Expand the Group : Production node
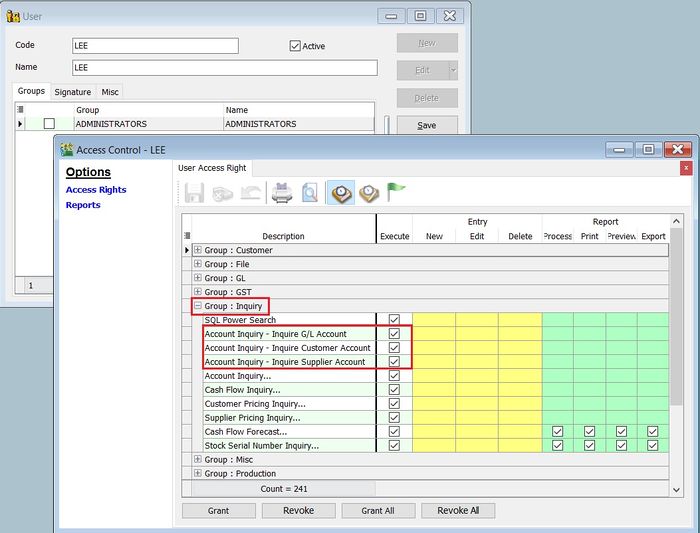The height and width of the screenshot is (533, 700). pos(198,474)
